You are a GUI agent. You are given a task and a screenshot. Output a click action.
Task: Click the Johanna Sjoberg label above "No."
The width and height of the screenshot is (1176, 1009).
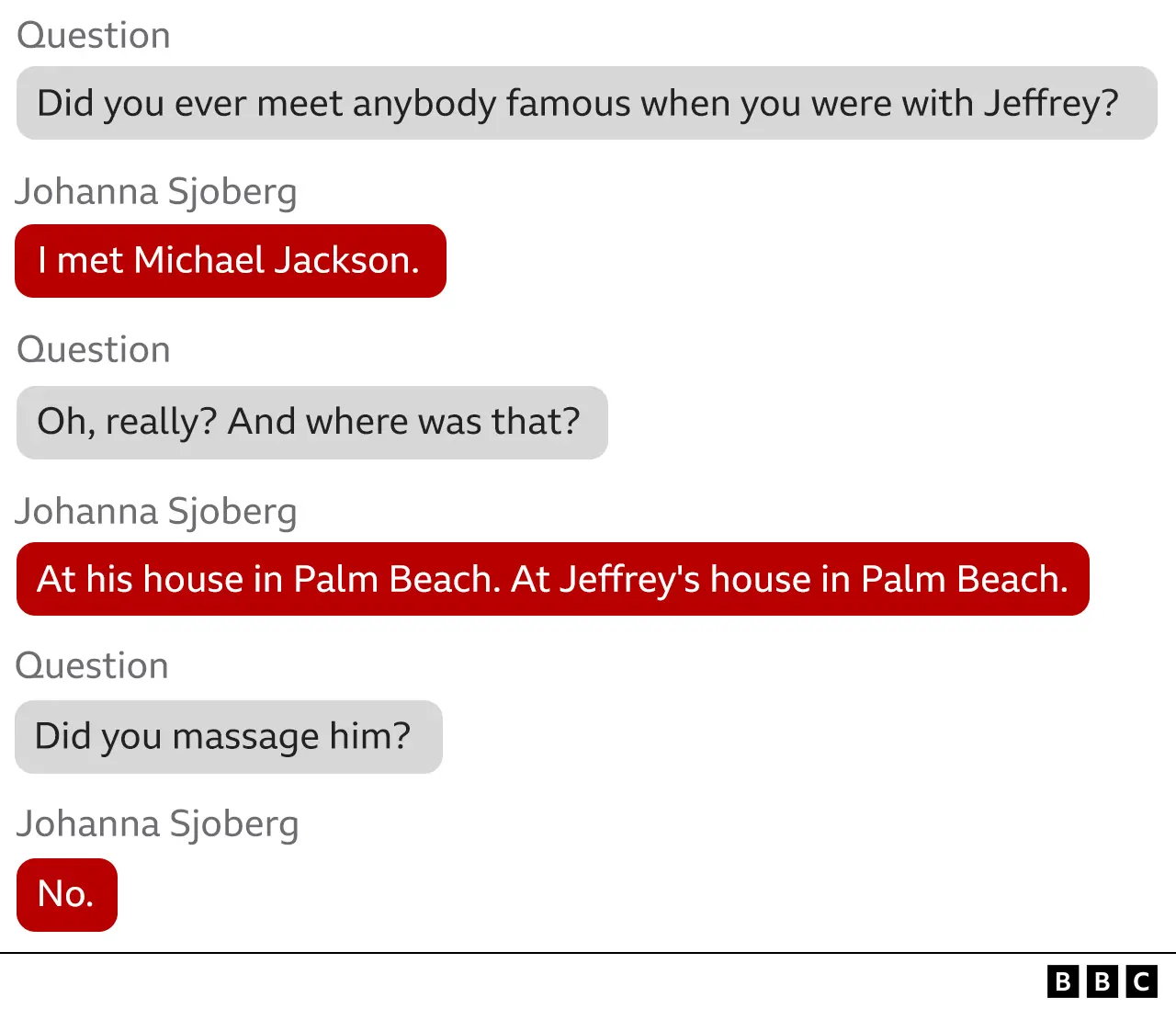click(x=157, y=824)
